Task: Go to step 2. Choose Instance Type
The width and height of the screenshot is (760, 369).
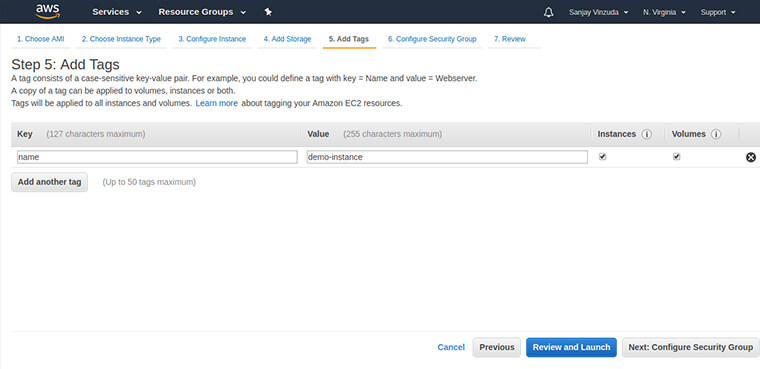Action: pos(121,39)
